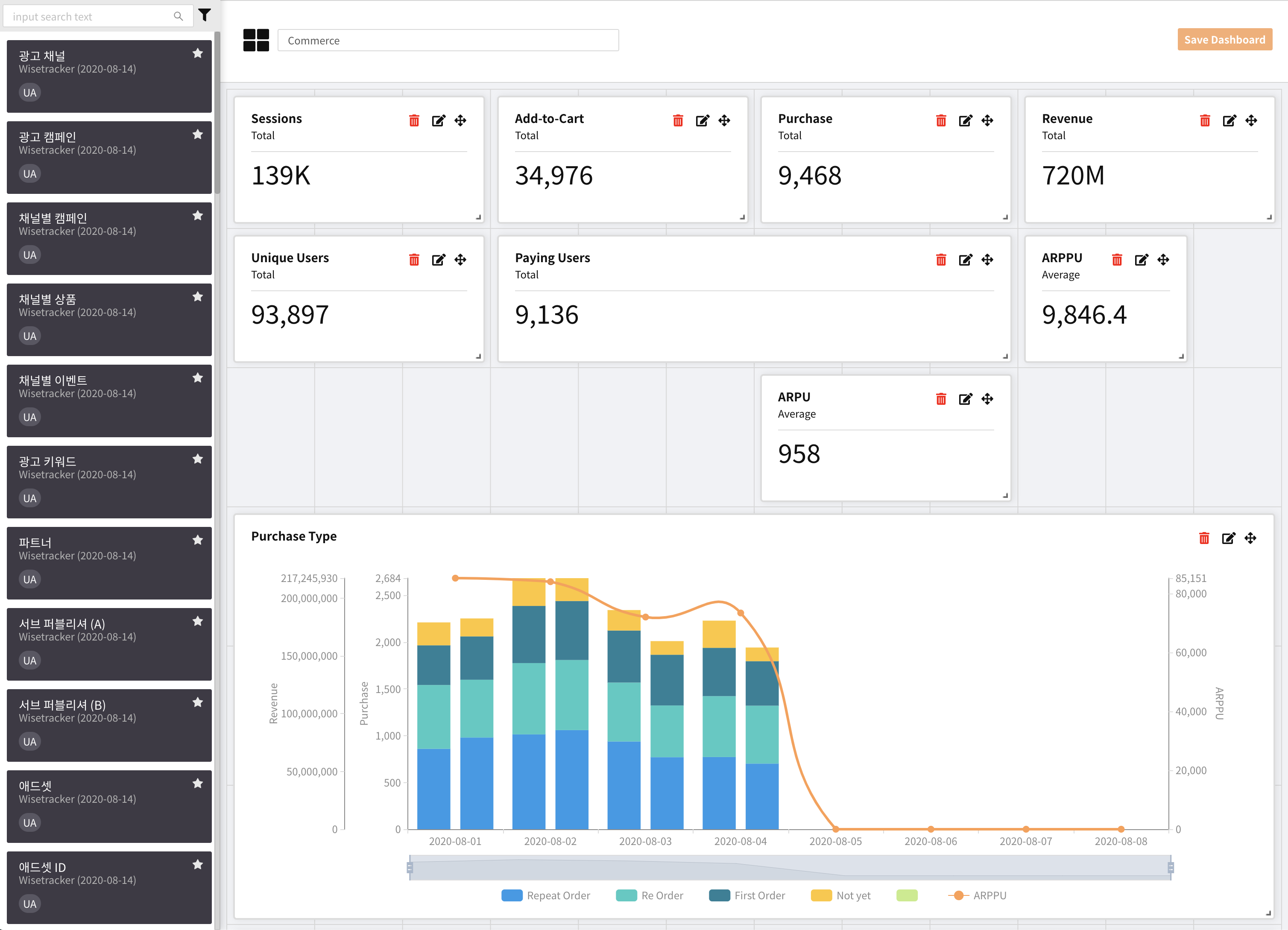Open the filter funnel icon

205,15
